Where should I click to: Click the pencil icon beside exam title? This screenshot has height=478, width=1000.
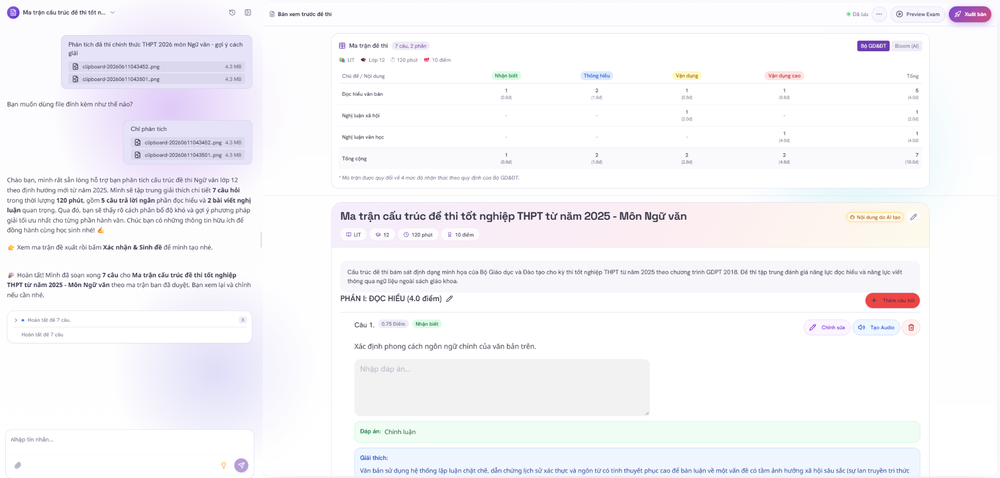pos(913,217)
